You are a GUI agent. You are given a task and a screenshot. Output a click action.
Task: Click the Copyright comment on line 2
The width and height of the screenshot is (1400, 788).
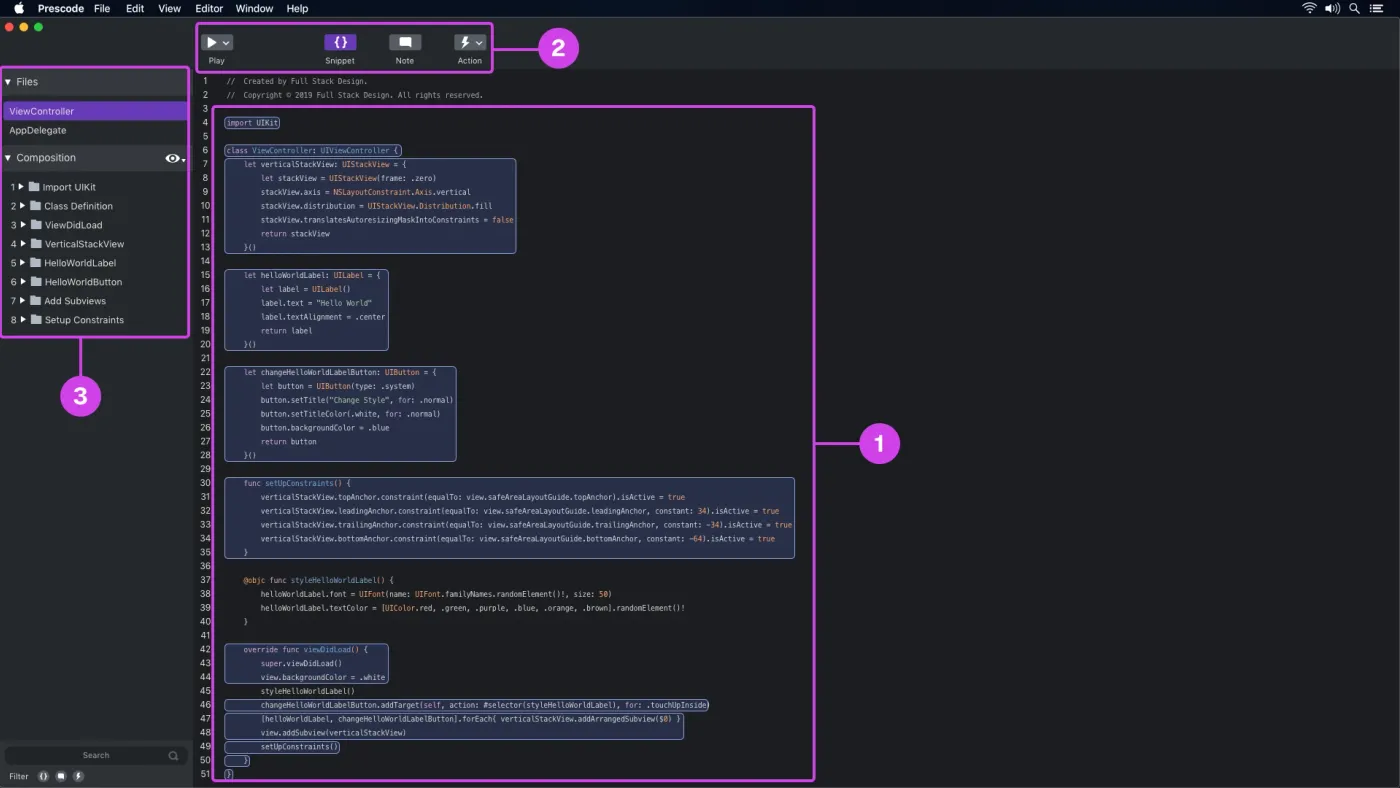[x=355, y=96]
